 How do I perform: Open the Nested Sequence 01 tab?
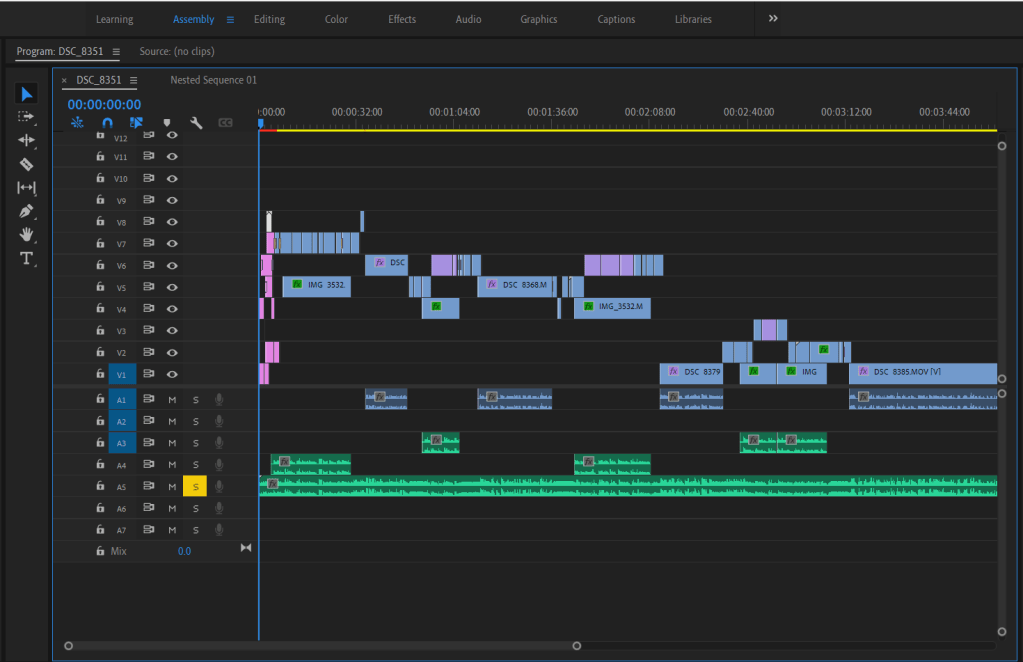(x=213, y=80)
